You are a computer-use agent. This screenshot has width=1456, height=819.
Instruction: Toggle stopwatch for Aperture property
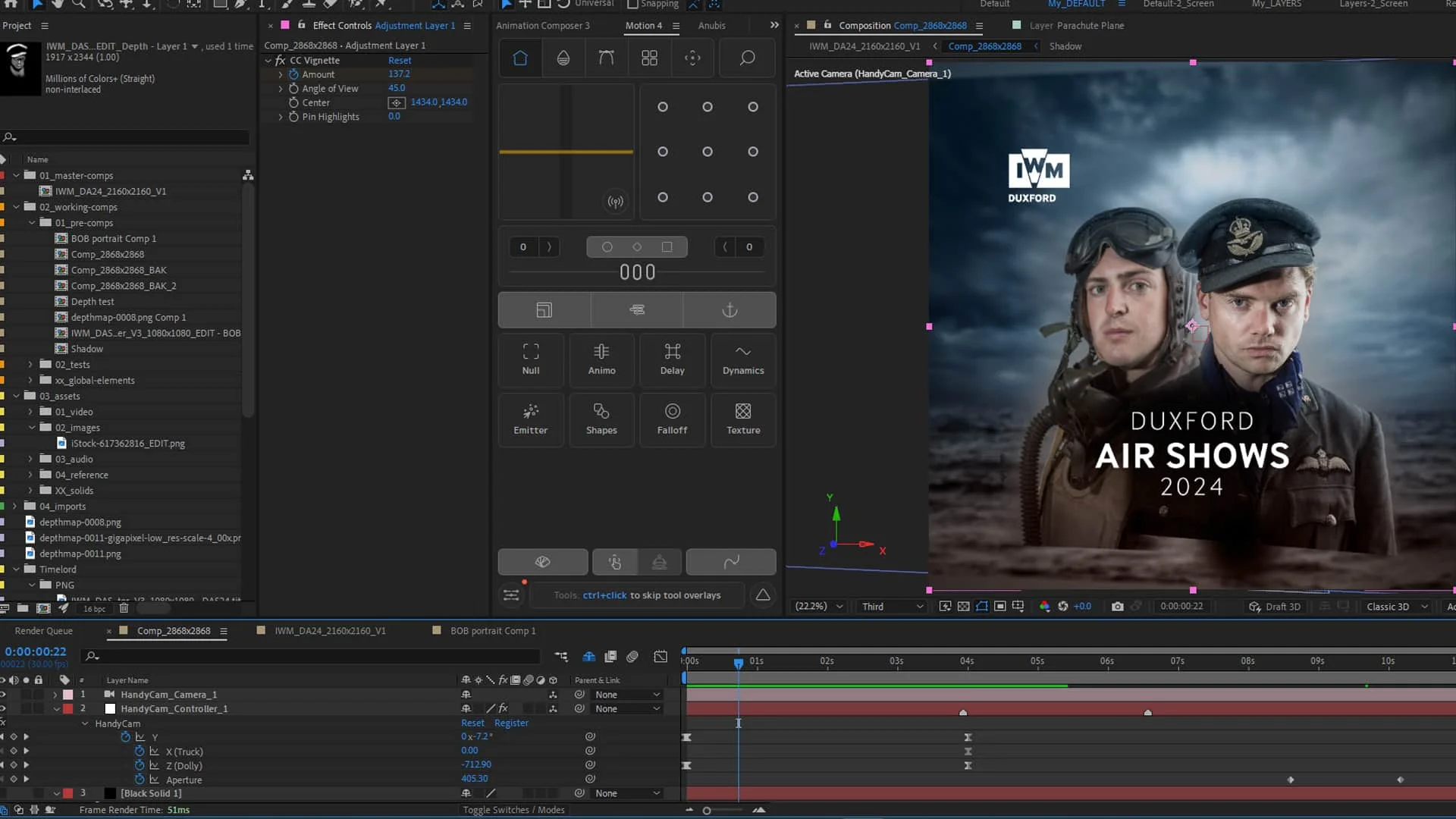click(140, 780)
